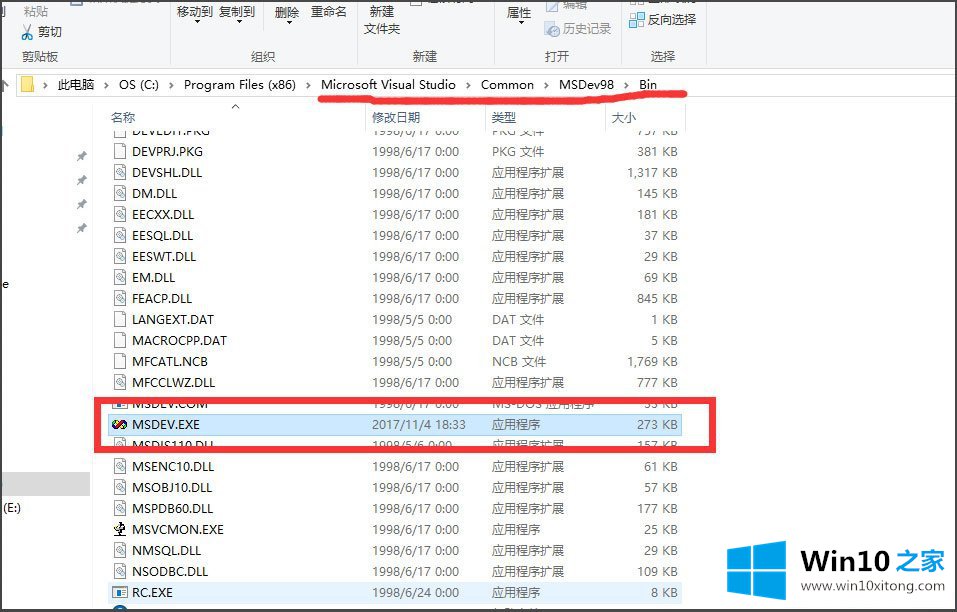Select the FEACP.DLL file icon

coord(120,298)
